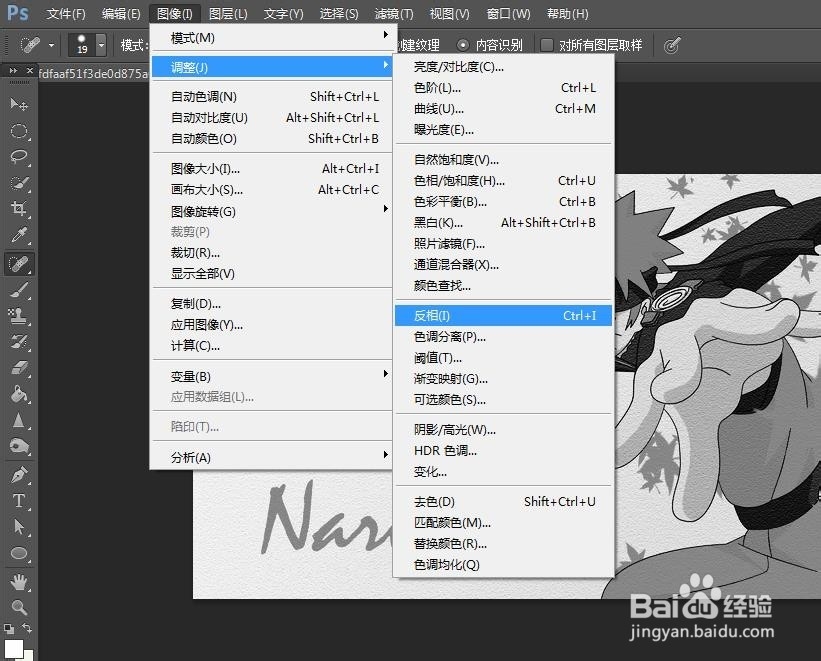Image resolution: width=821 pixels, height=661 pixels.
Task: Choose 亮度/对比度(C)... menu entry
Action: pos(504,67)
